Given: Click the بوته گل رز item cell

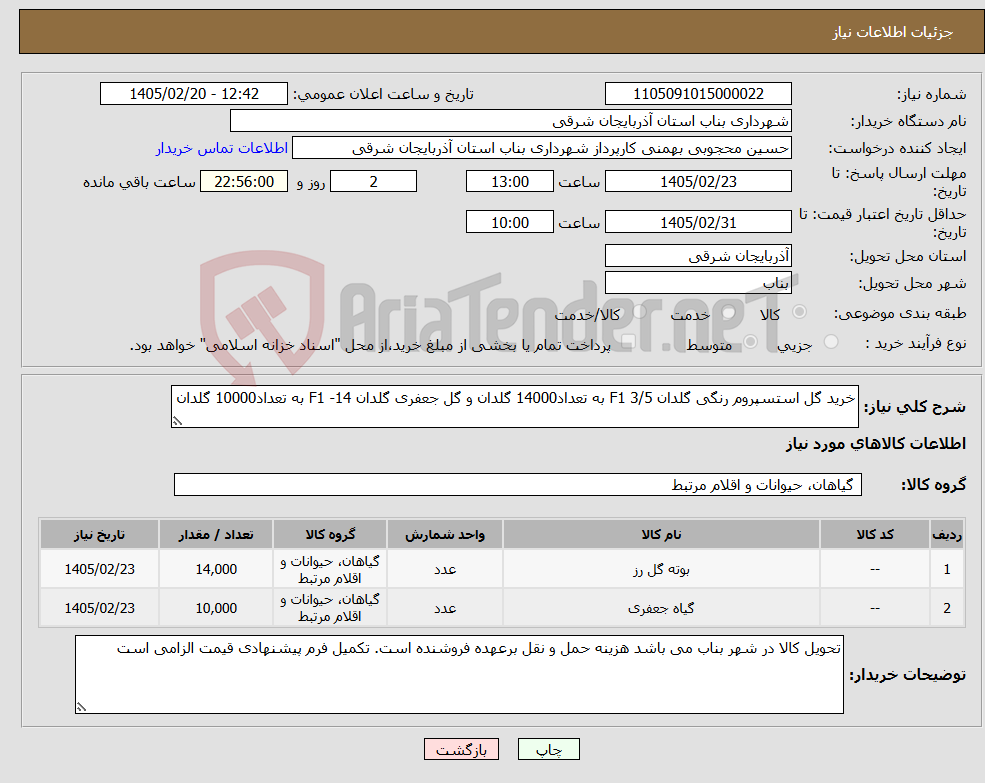Looking at the screenshot, I should pyautogui.click(x=661, y=569).
